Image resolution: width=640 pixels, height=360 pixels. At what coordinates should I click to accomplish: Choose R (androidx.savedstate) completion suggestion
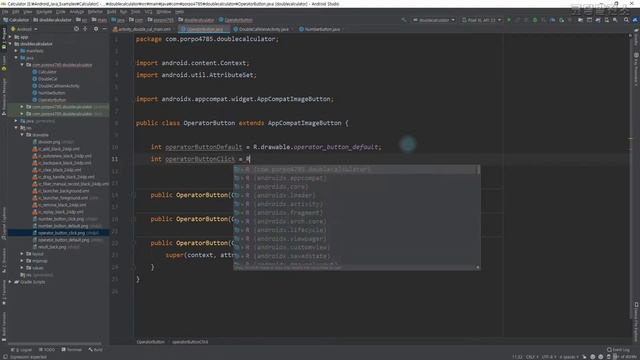click(x=356, y=256)
